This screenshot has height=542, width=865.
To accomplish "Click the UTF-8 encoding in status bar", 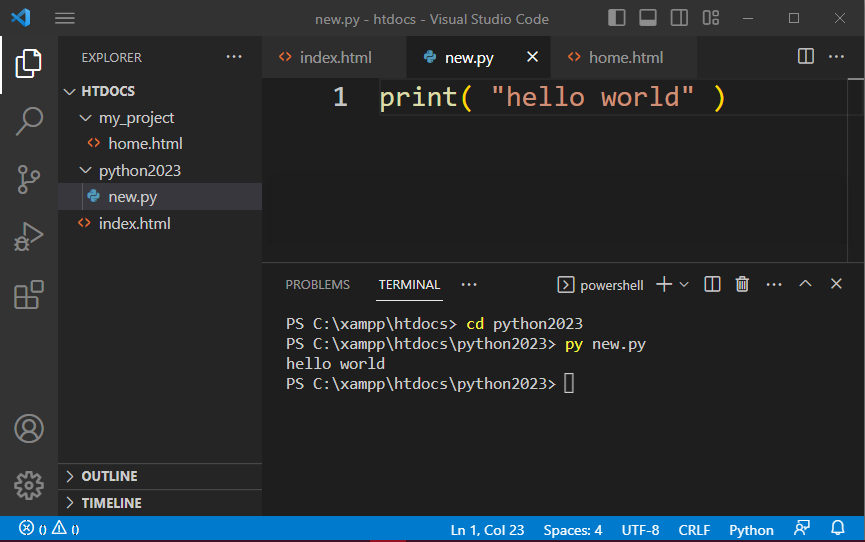I will (x=640, y=529).
